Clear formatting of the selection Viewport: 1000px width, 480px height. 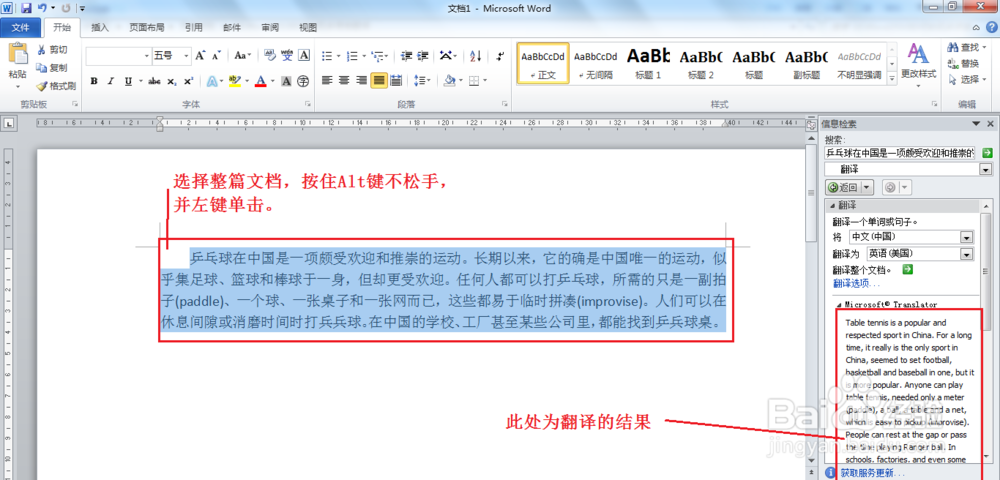pos(270,56)
